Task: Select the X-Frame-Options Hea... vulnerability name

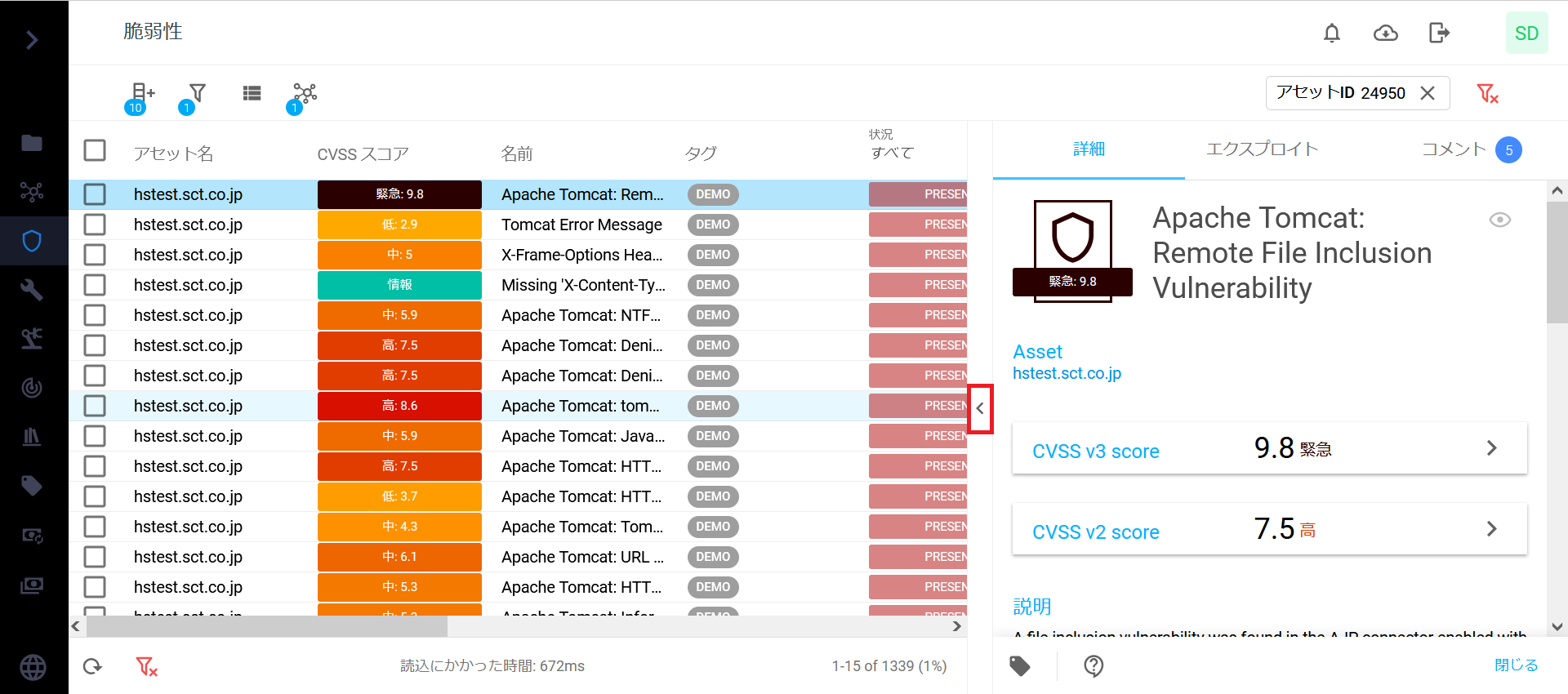Action: point(582,255)
